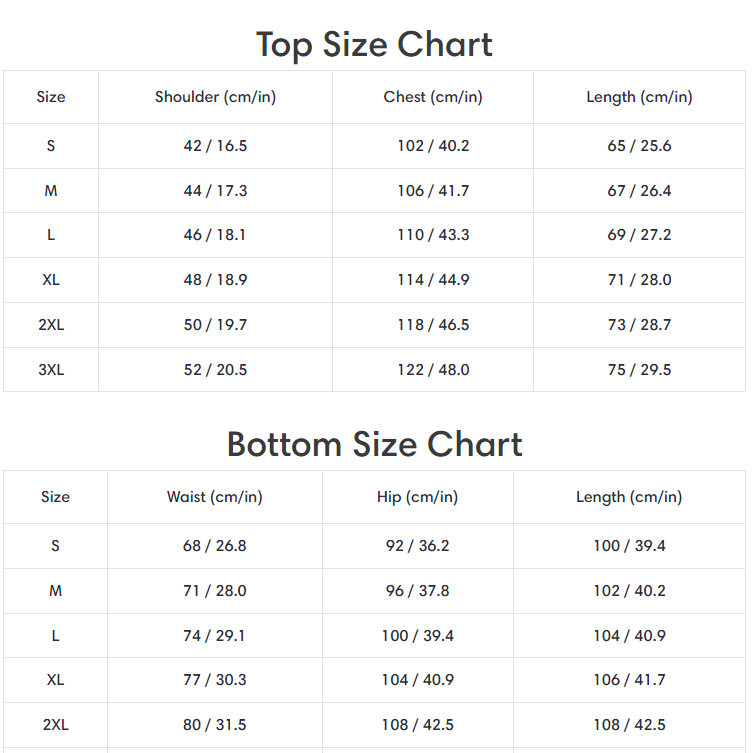Select the Hip (cm/in) column header

coord(418,497)
